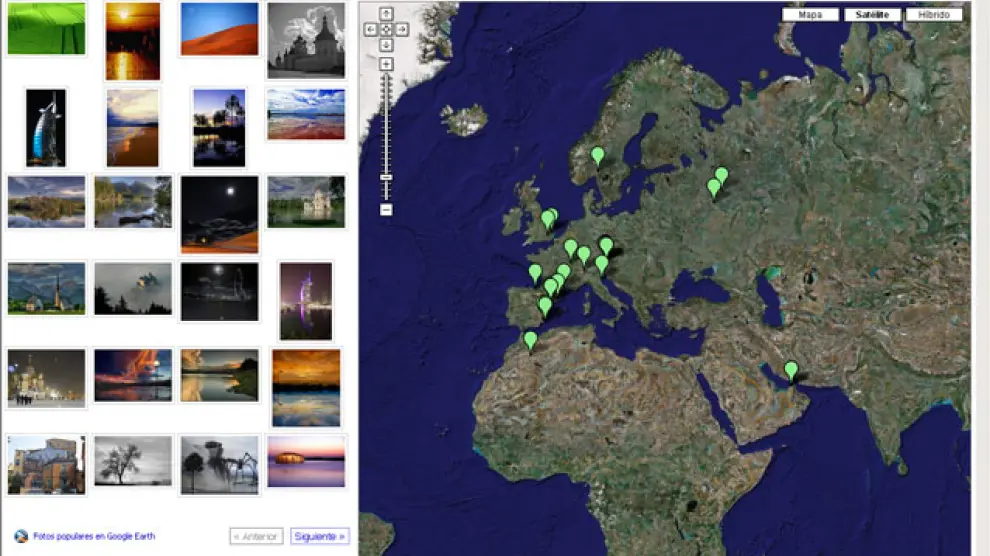Pan the map up with the arrow
Viewport: 990px width, 556px height.
387,14
